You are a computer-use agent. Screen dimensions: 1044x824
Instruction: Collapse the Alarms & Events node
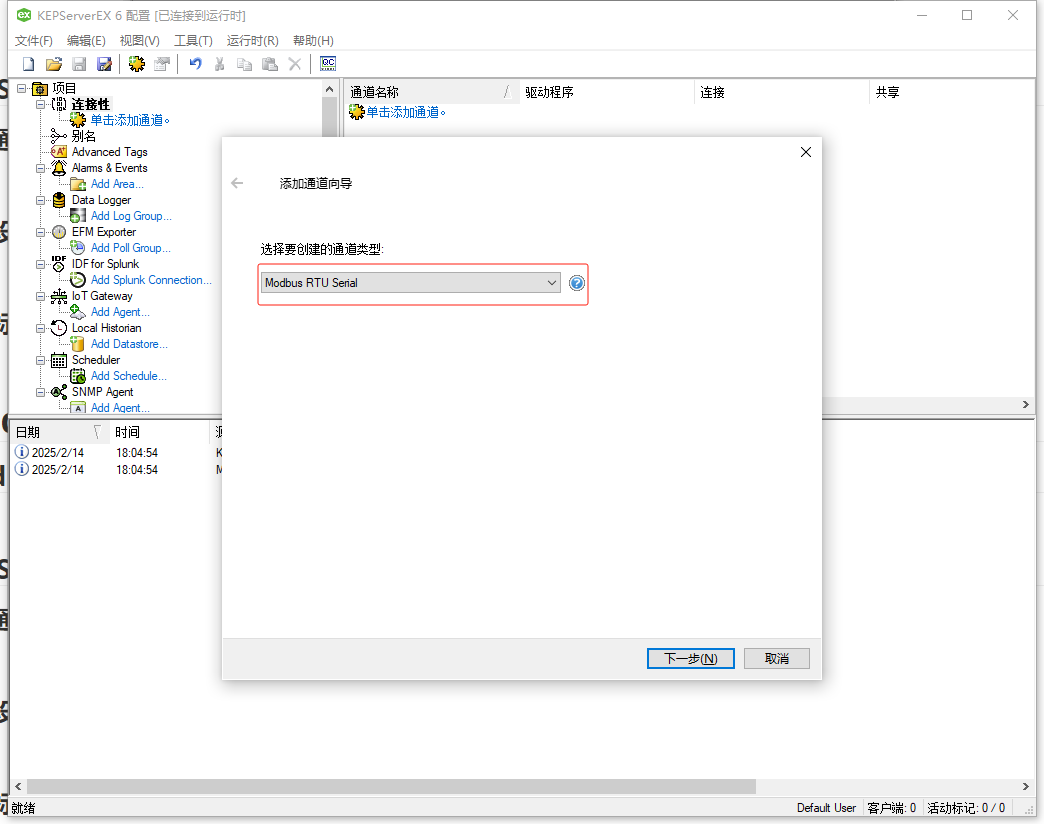click(x=41, y=168)
